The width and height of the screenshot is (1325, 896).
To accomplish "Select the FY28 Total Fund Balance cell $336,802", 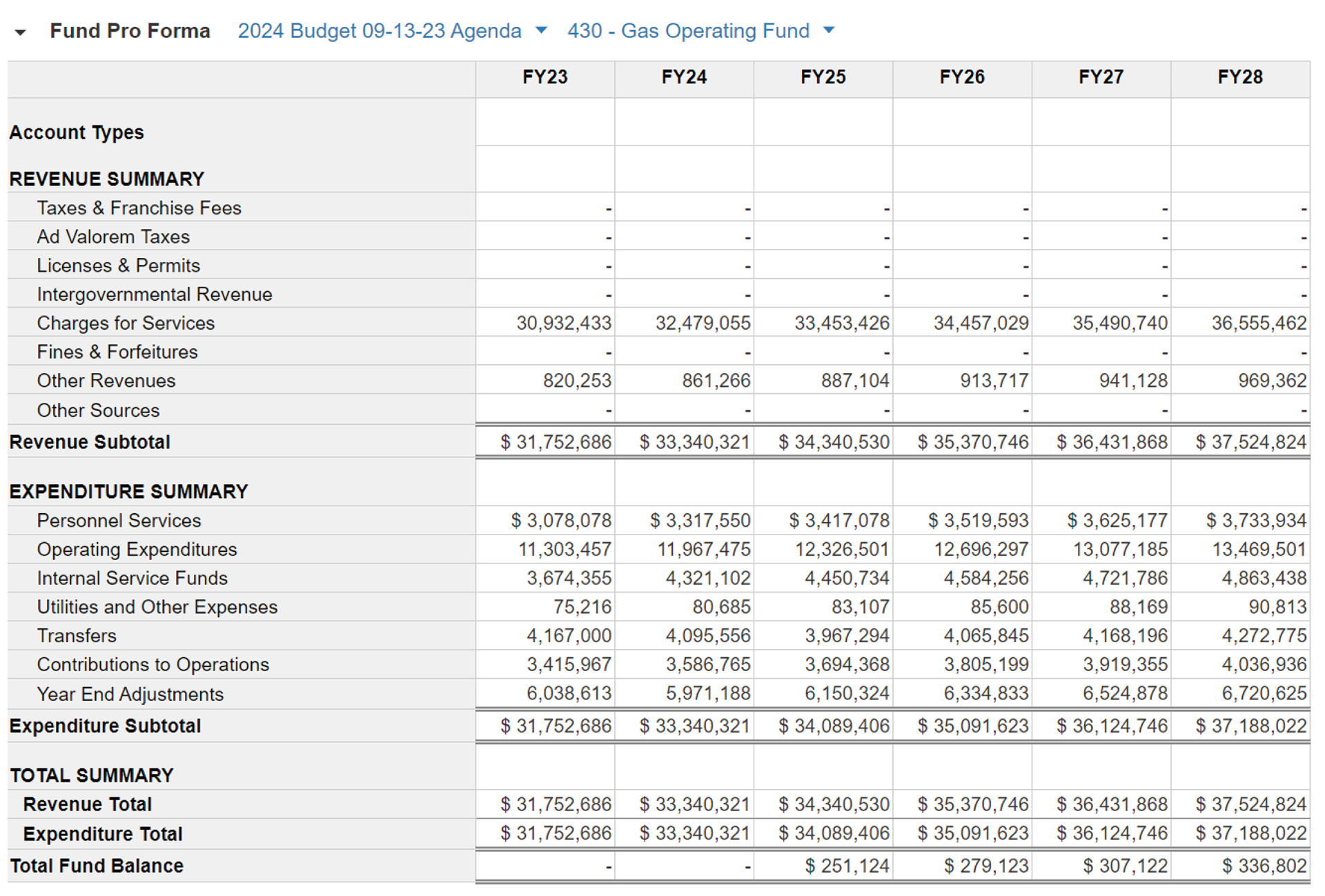I will click(1264, 866).
